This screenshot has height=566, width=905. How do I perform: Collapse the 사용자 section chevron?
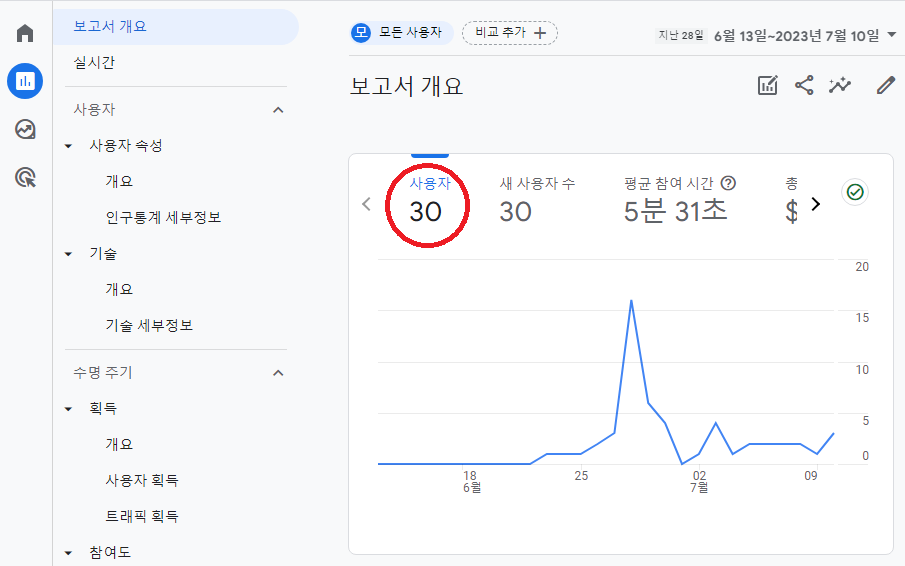[278, 110]
